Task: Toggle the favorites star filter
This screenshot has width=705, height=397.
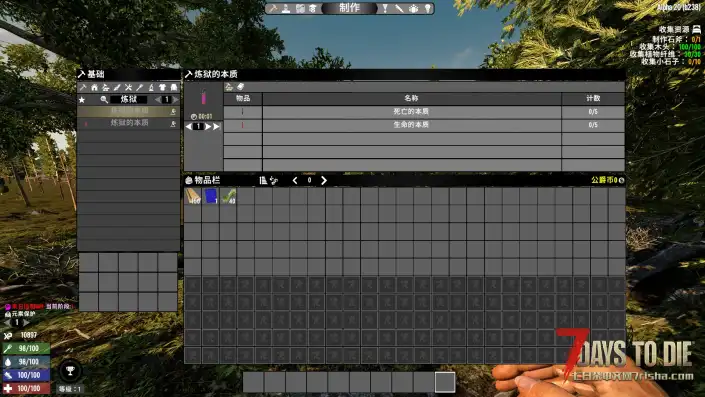Action: click(82, 99)
